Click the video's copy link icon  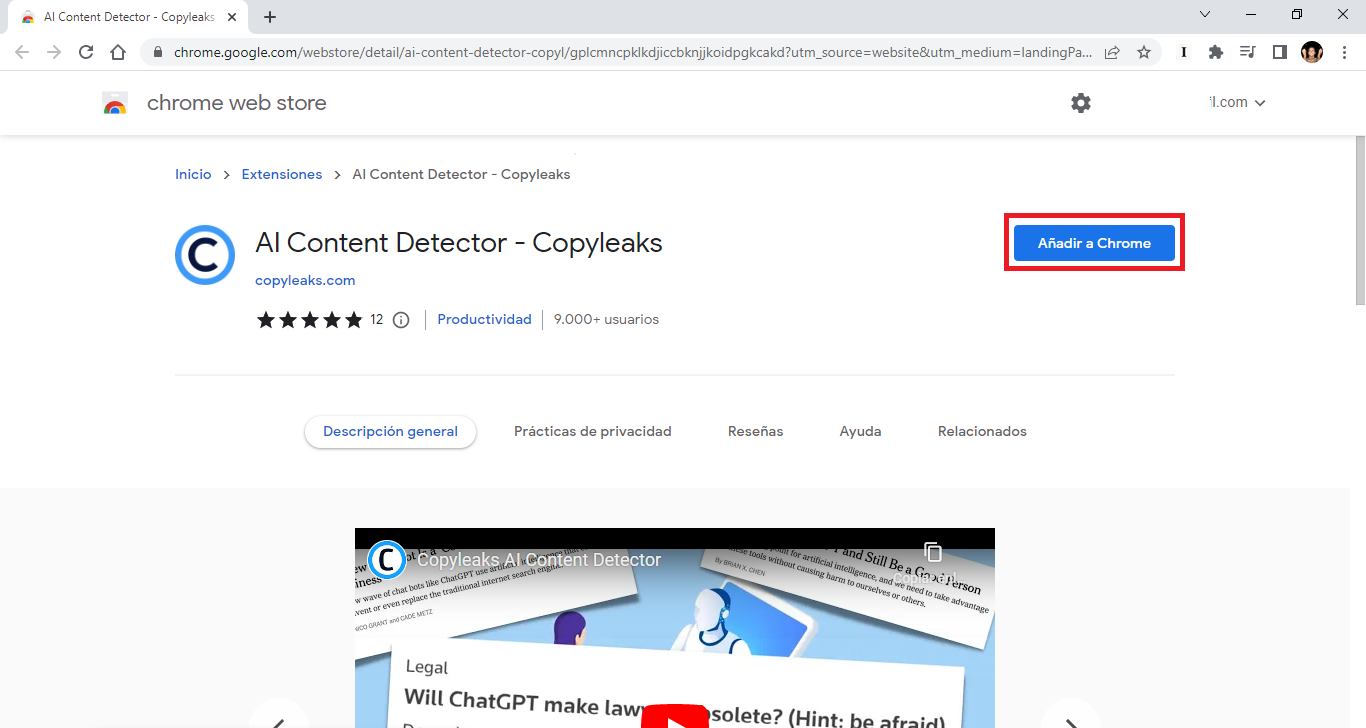point(933,553)
